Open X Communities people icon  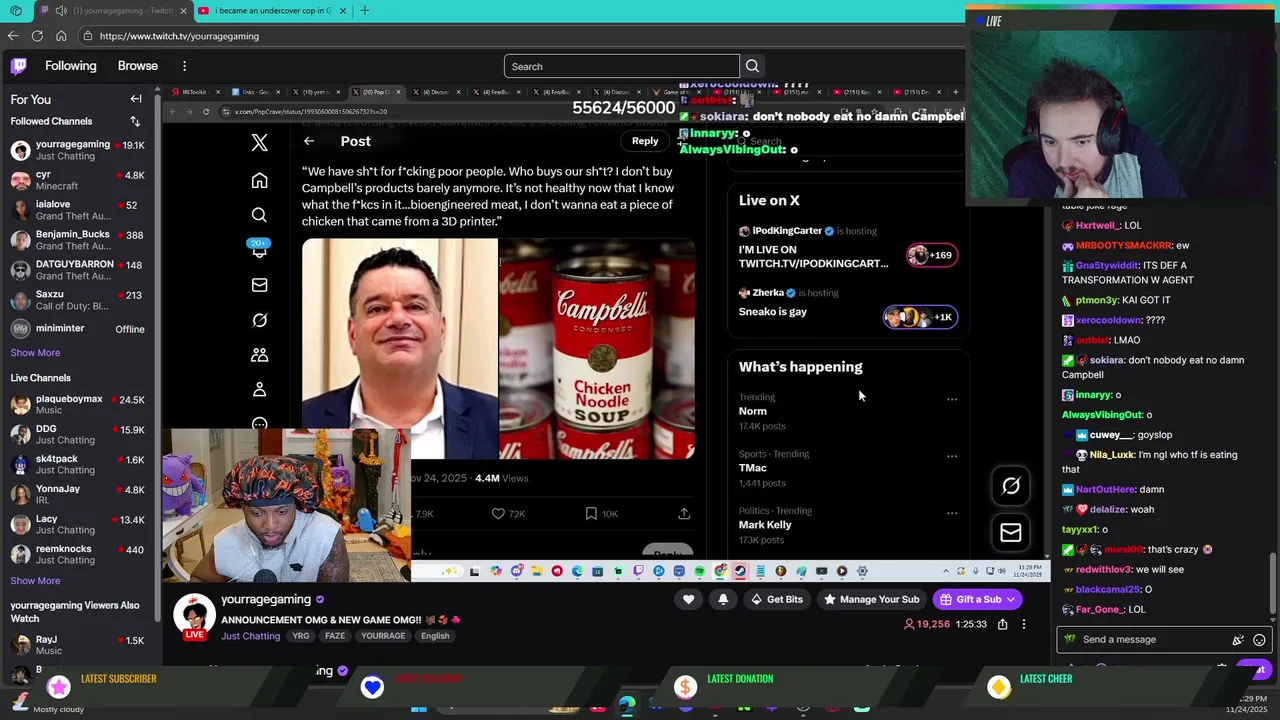coord(259,355)
